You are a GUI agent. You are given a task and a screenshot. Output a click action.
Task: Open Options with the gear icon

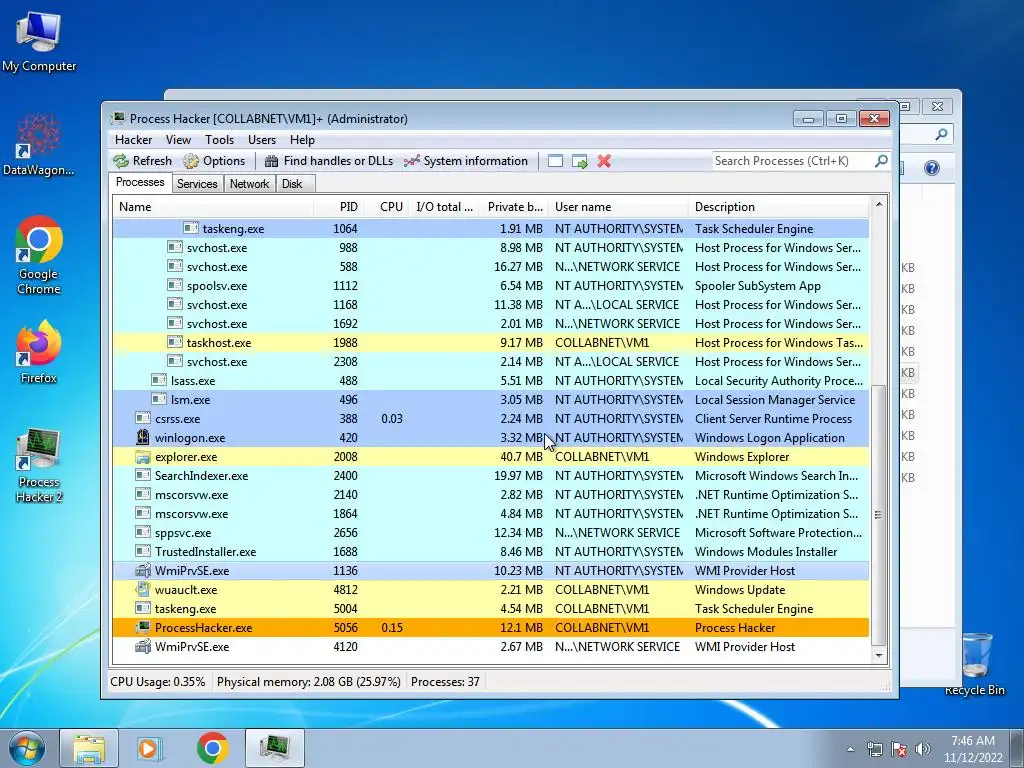(x=191, y=161)
